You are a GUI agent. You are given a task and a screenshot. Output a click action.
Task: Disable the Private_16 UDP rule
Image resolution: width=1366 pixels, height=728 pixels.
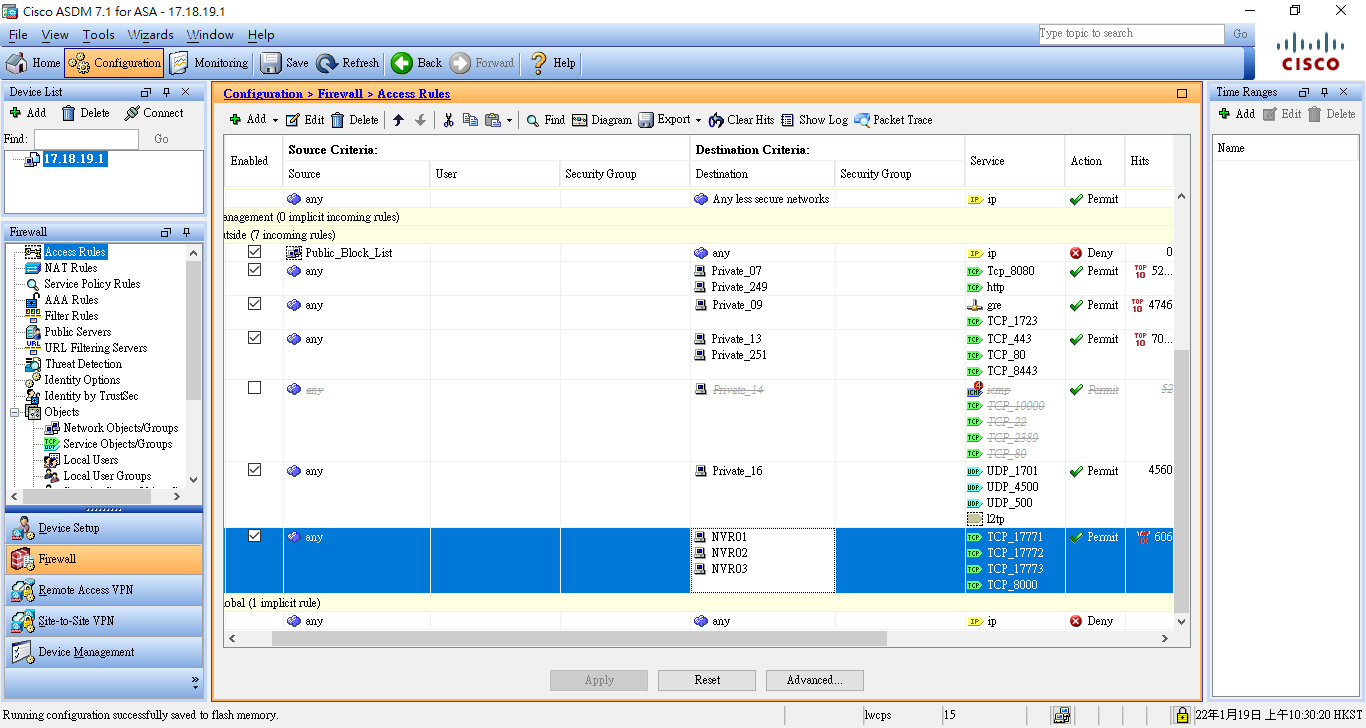[x=254, y=470]
